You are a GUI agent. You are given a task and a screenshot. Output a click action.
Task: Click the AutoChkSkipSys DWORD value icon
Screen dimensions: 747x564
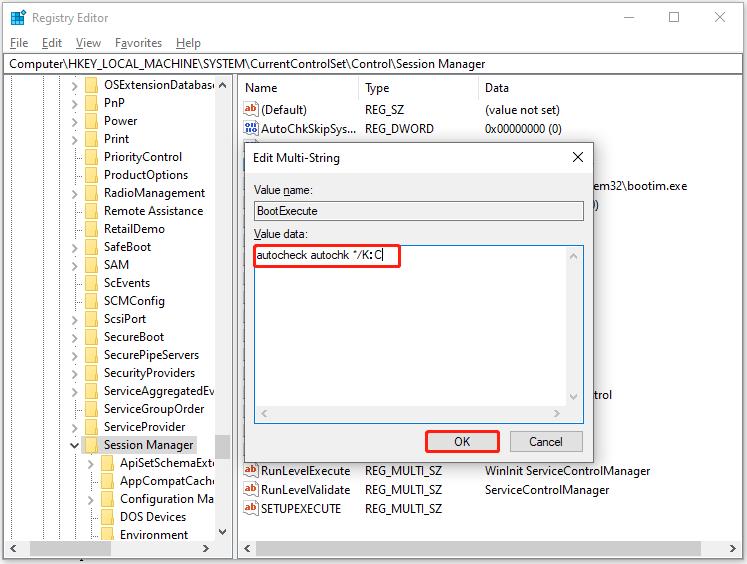coord(251,128)
